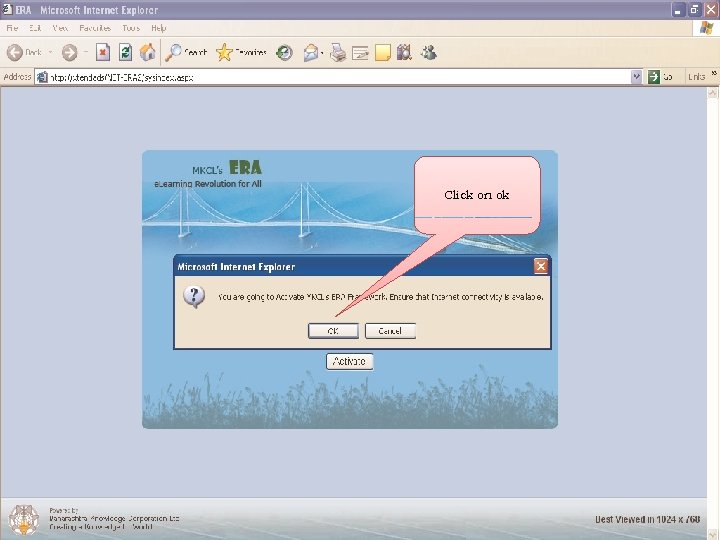Click the Activate button

pyautogui.click(x=349, y=361)
